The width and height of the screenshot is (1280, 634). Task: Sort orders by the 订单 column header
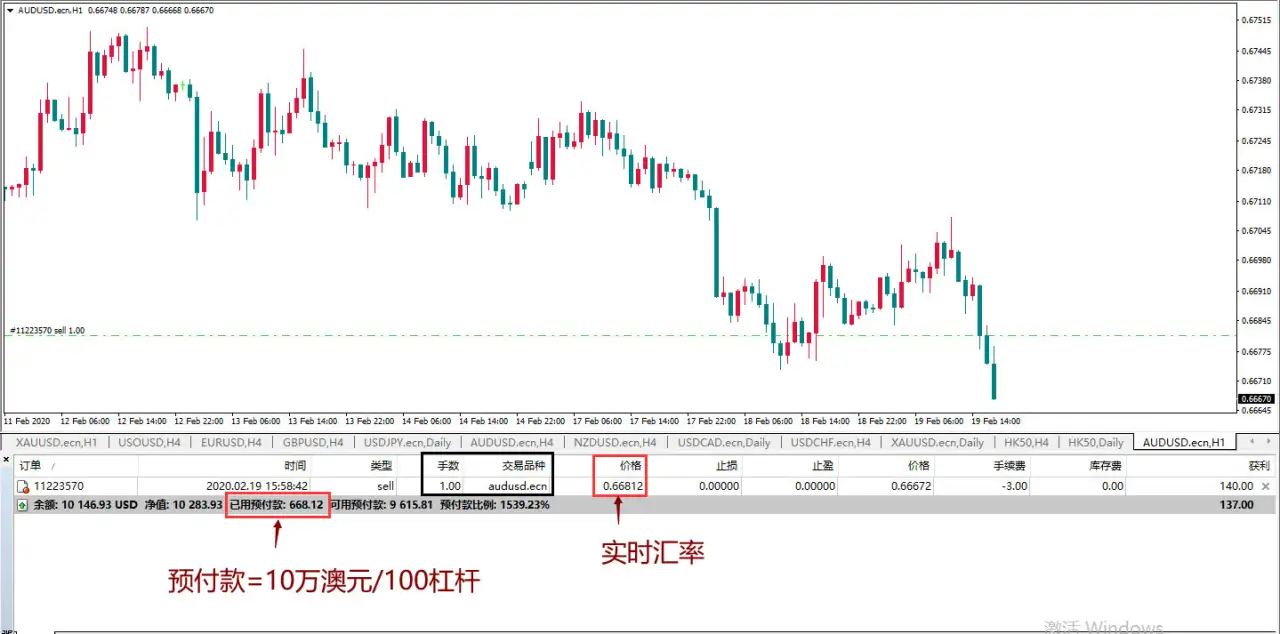[31, 466]
